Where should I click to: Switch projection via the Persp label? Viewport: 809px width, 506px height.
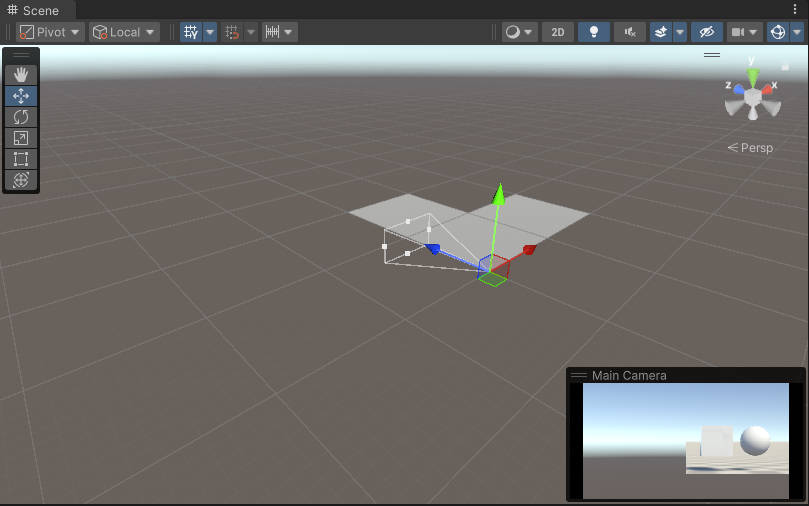751,148
